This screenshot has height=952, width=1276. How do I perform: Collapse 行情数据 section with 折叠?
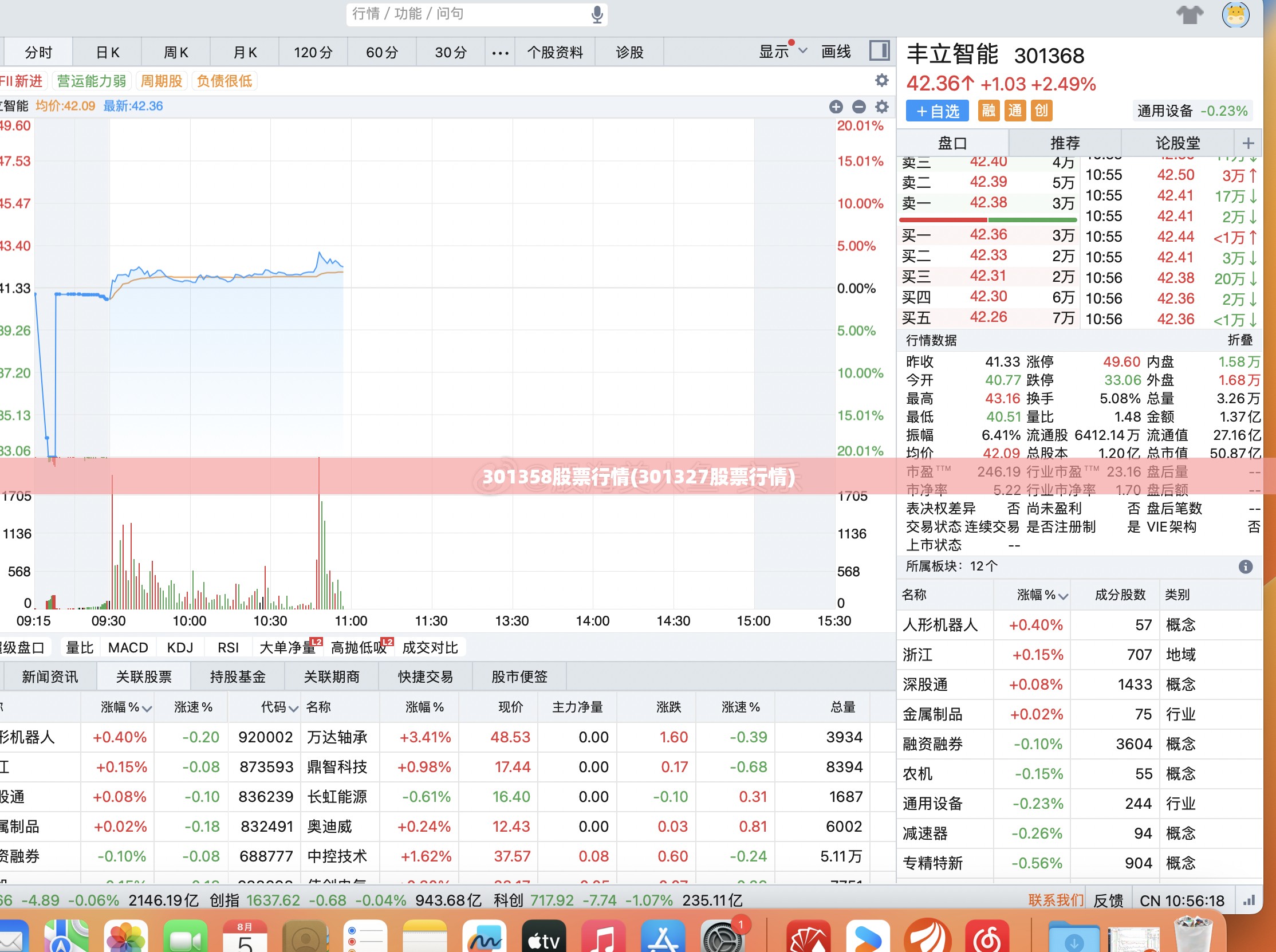[x=1240, y=340]
